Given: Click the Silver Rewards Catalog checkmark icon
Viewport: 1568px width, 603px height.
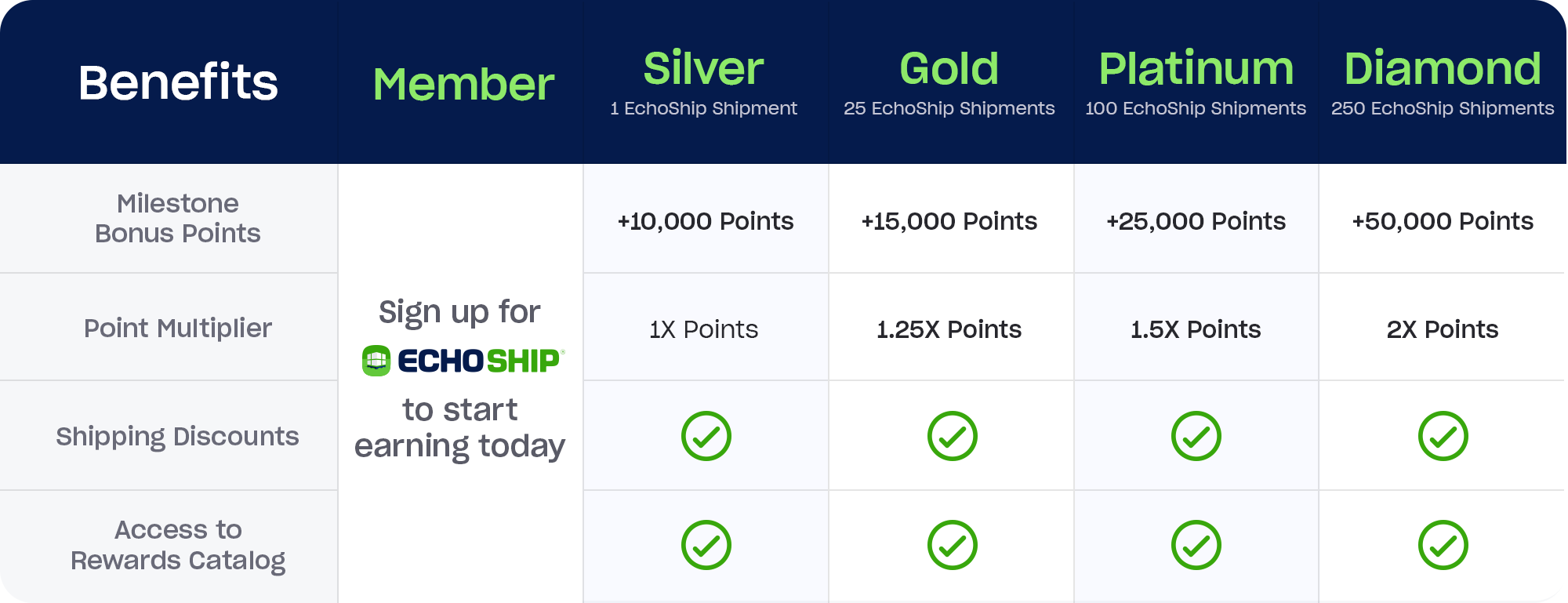Looking at the screenshot, I should [x=706, y=545].
